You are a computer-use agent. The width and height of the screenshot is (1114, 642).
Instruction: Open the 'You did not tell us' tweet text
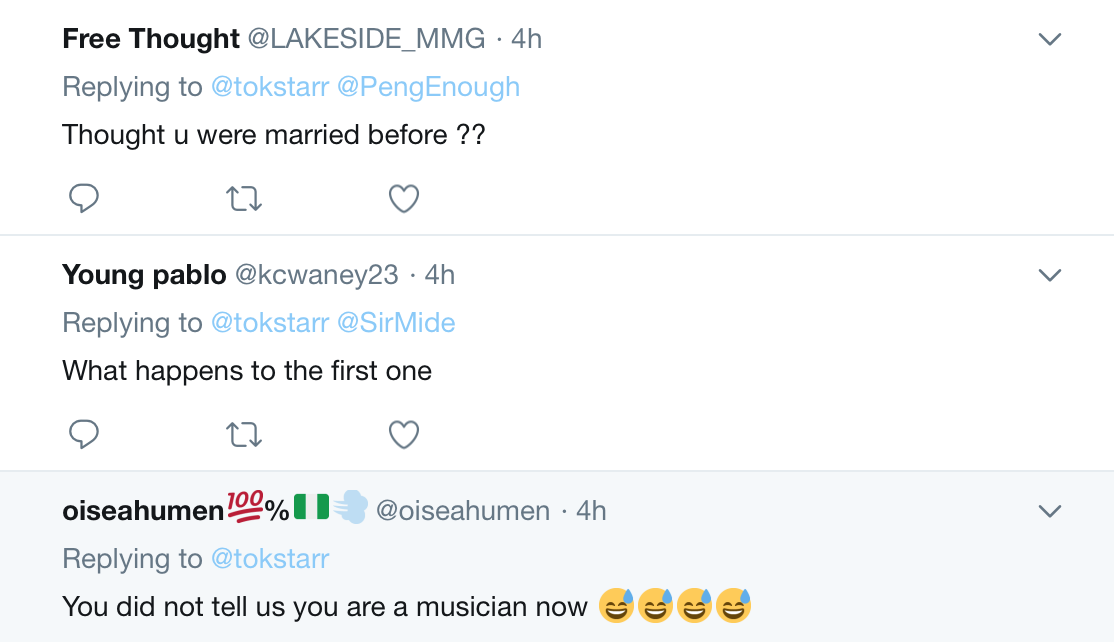tap(324, 606)
